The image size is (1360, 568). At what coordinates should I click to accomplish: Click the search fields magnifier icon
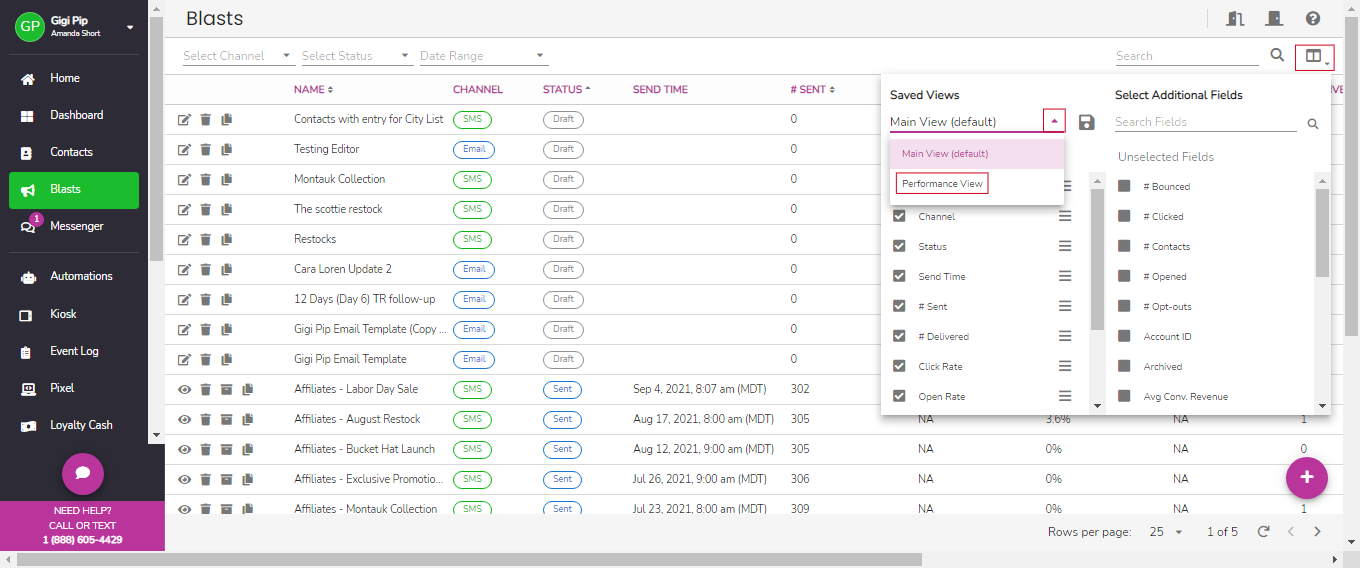(1313, 124)
